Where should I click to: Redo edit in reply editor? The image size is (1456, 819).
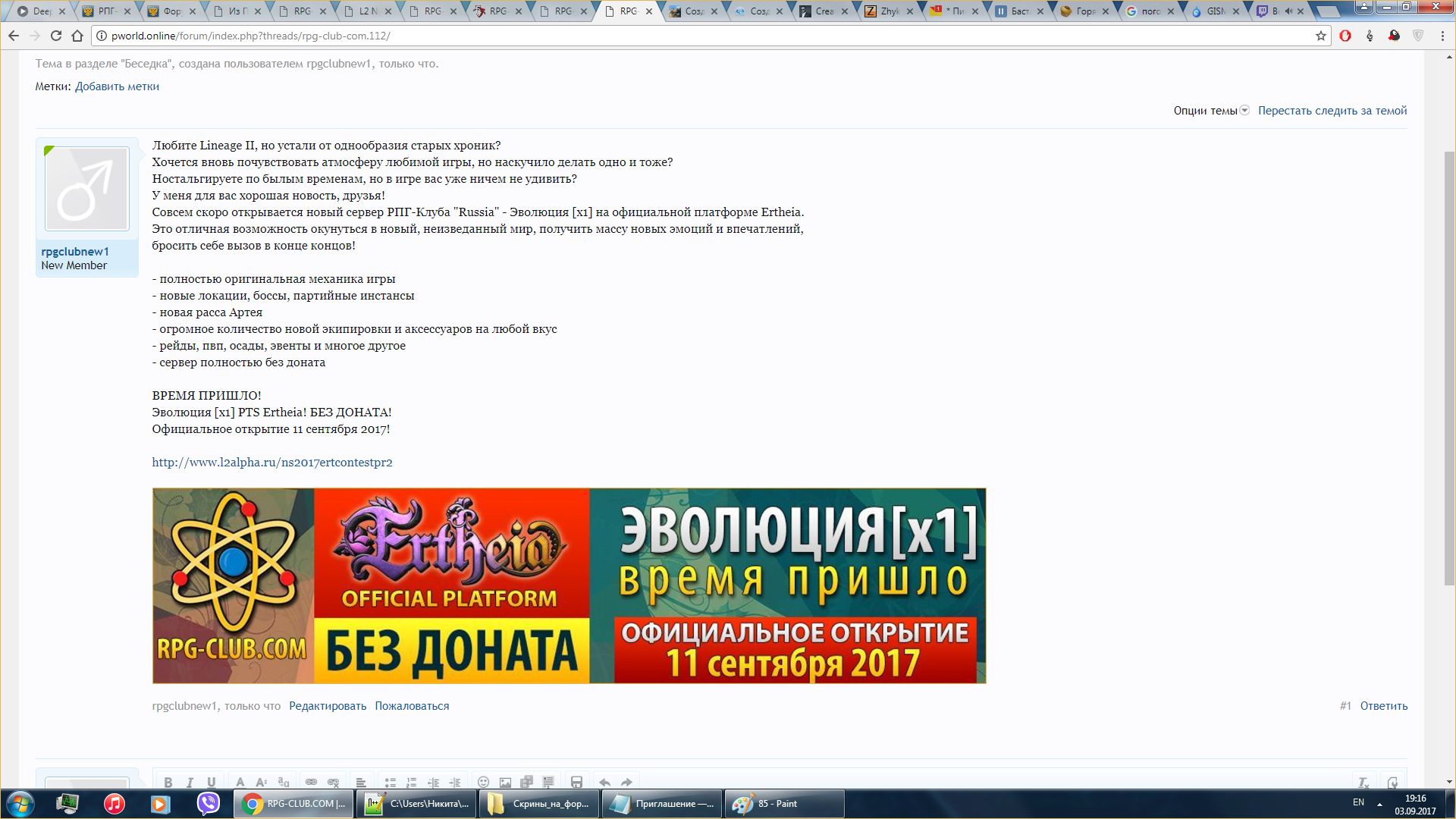pyautogui.click(x=626, y=782)
